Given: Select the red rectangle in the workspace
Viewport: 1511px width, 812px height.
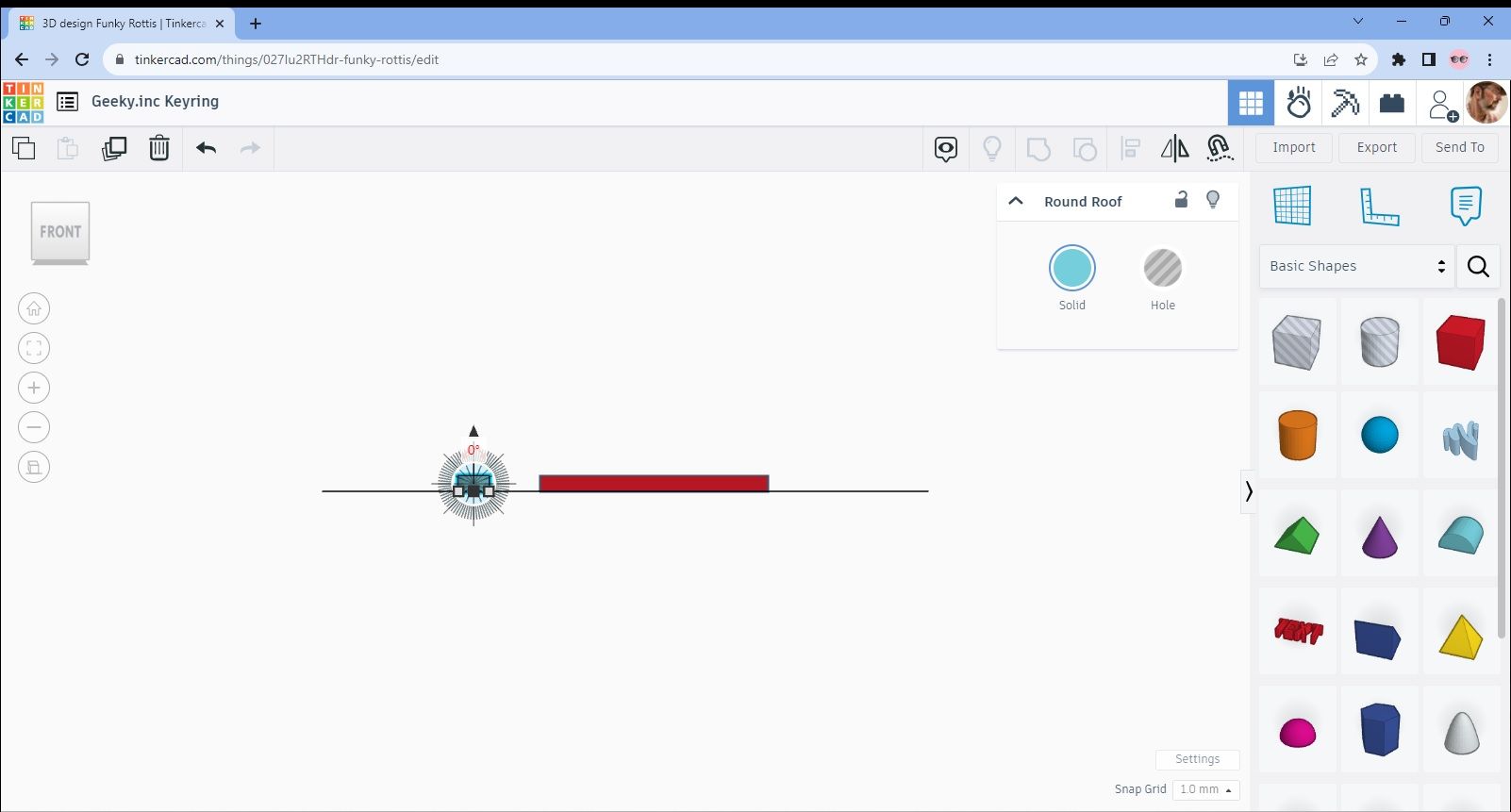Looking at the screenshot, I should pyautogui.click(x=654, y=483).
